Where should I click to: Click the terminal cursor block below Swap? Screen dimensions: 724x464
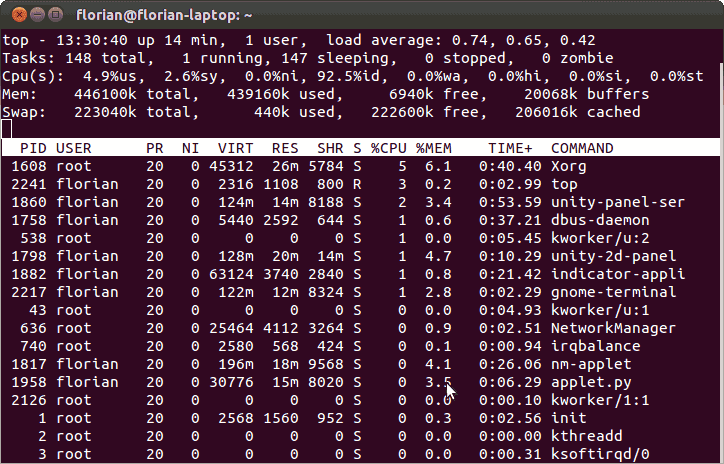(6, 128)
